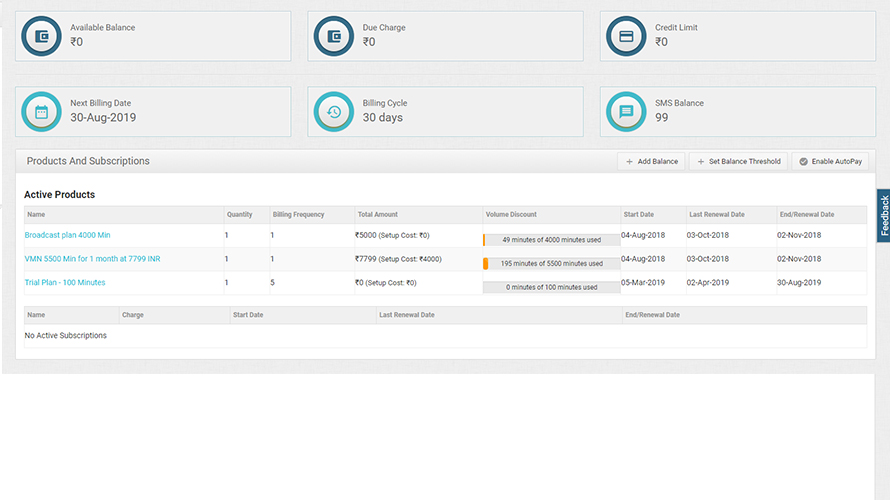Click the Due Charge wallet icon
890x500 pixels.
[x=334, y=36]
